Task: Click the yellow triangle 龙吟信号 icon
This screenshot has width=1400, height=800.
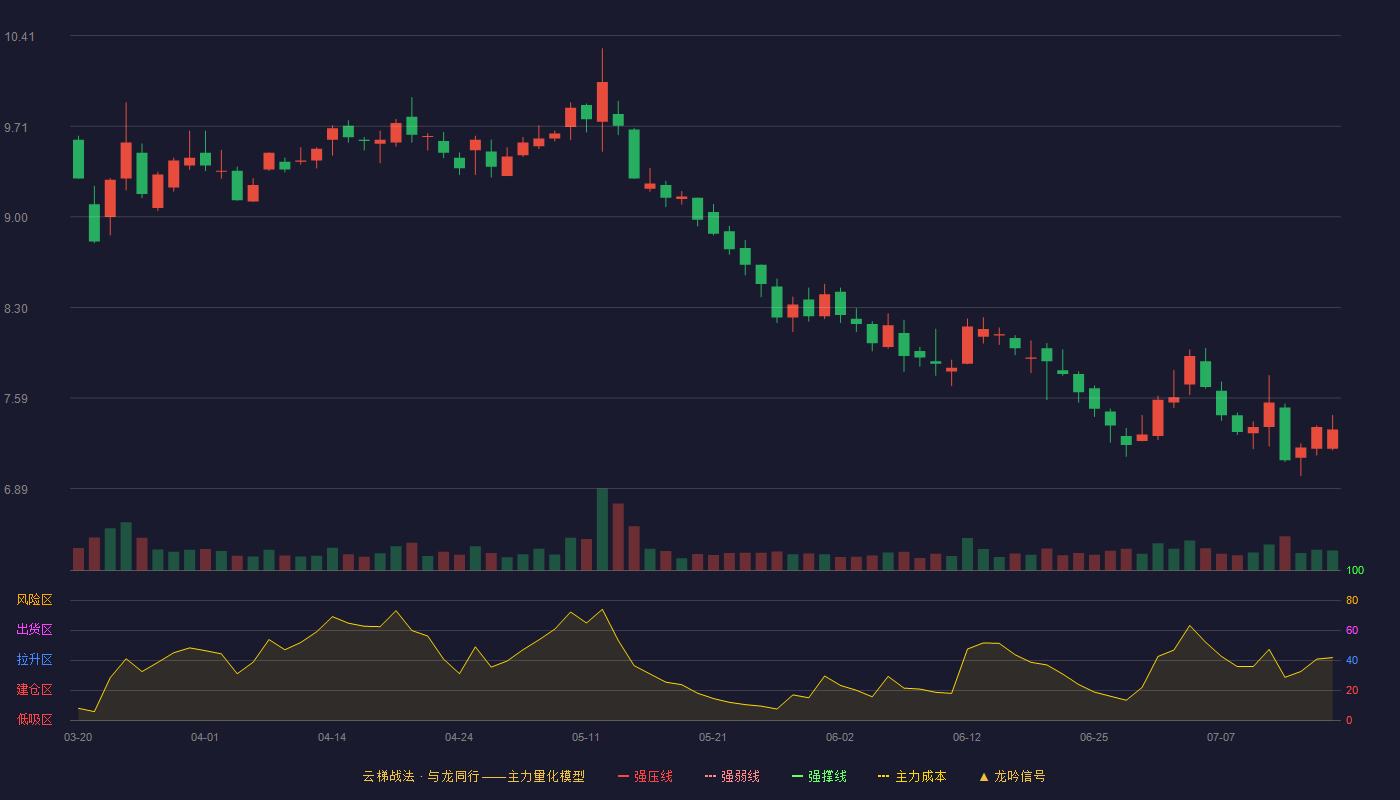Action: click(984, 776)
